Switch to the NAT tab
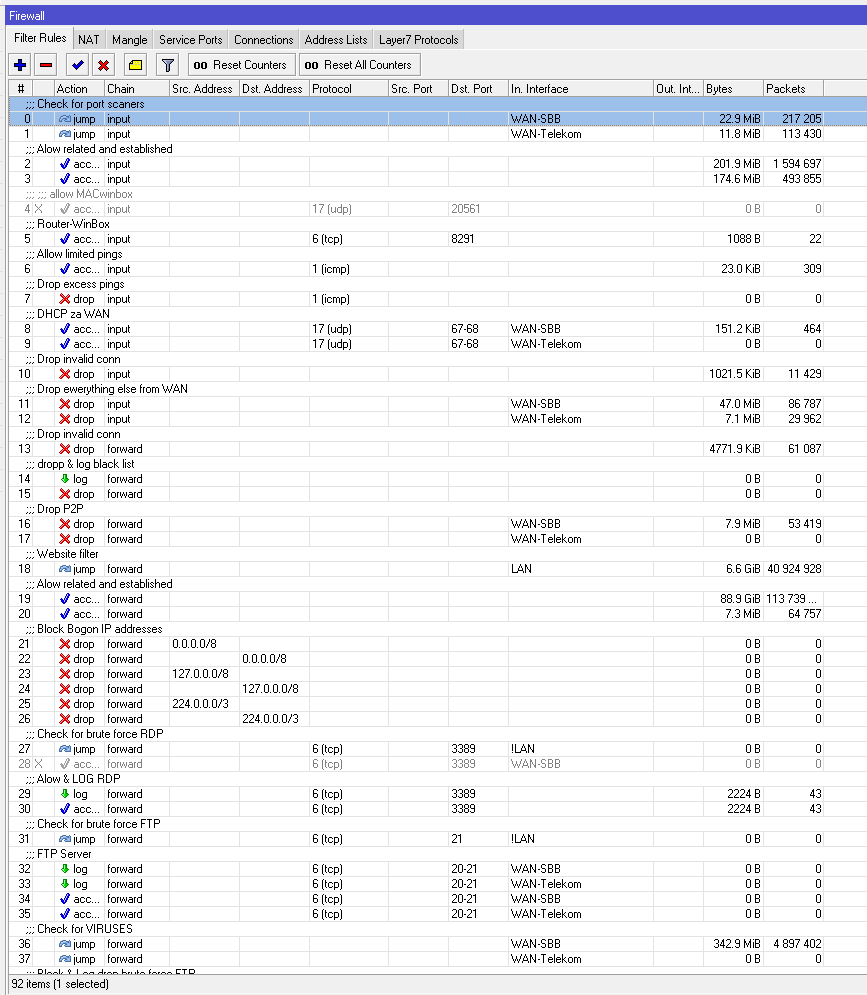The width and height of the screenshot is (867, 995). [x=89, y=38]
